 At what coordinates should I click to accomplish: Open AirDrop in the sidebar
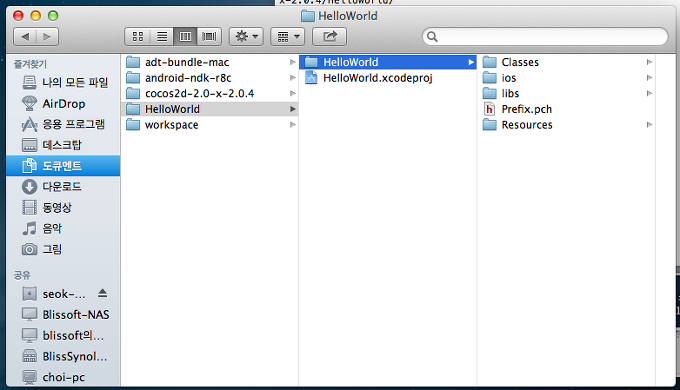click(x=63, y=103)
